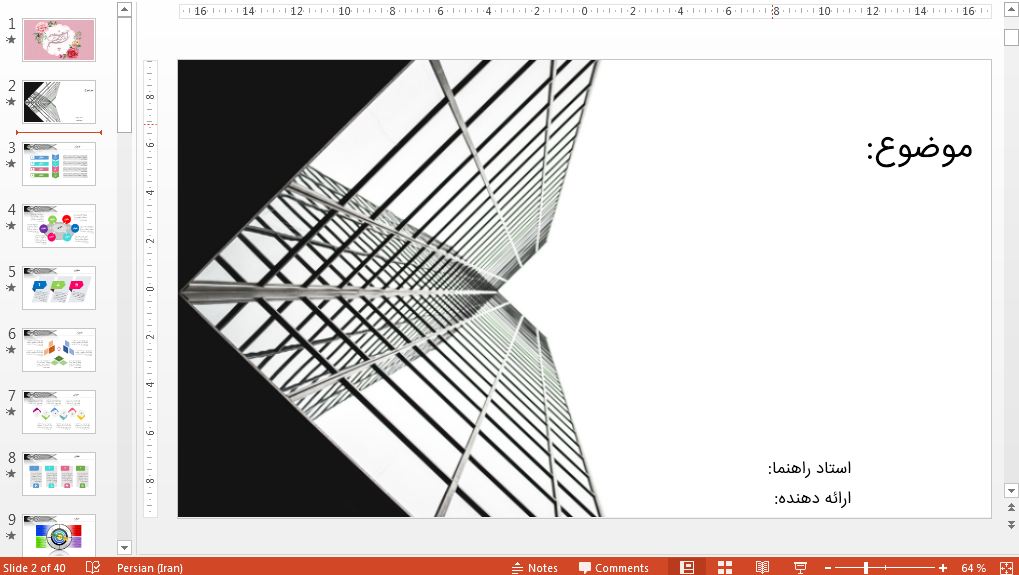Open the Comments pane

coord(613,567)
